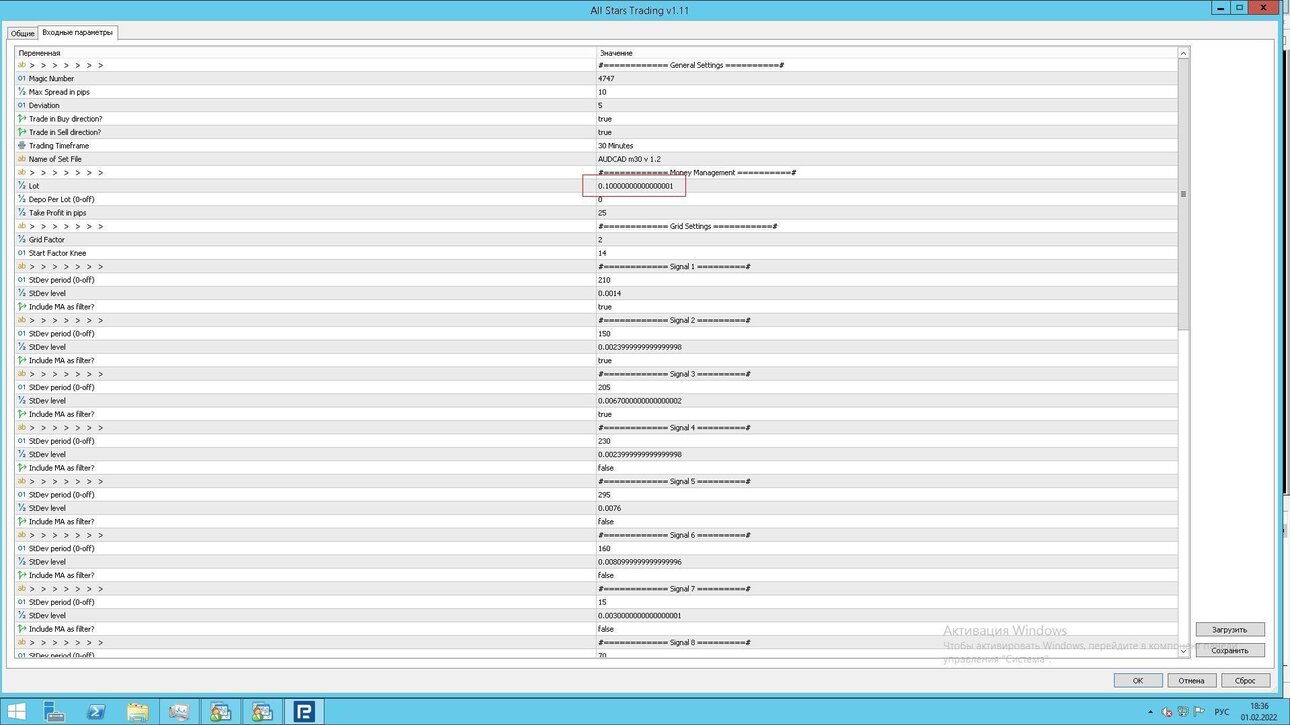Click the Trading Timeframe enum icon
This screenshot has width=1290, height=725.
[x=22, y=146]
